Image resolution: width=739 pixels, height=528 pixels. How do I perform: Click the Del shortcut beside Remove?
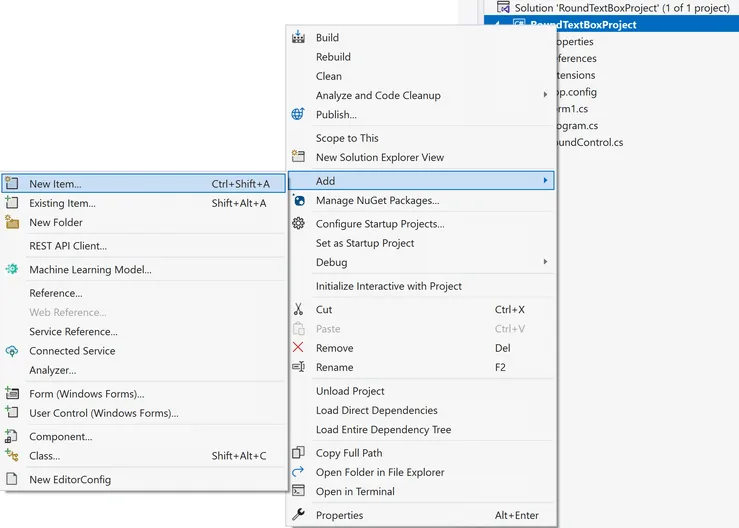click(x=502, y=347)
